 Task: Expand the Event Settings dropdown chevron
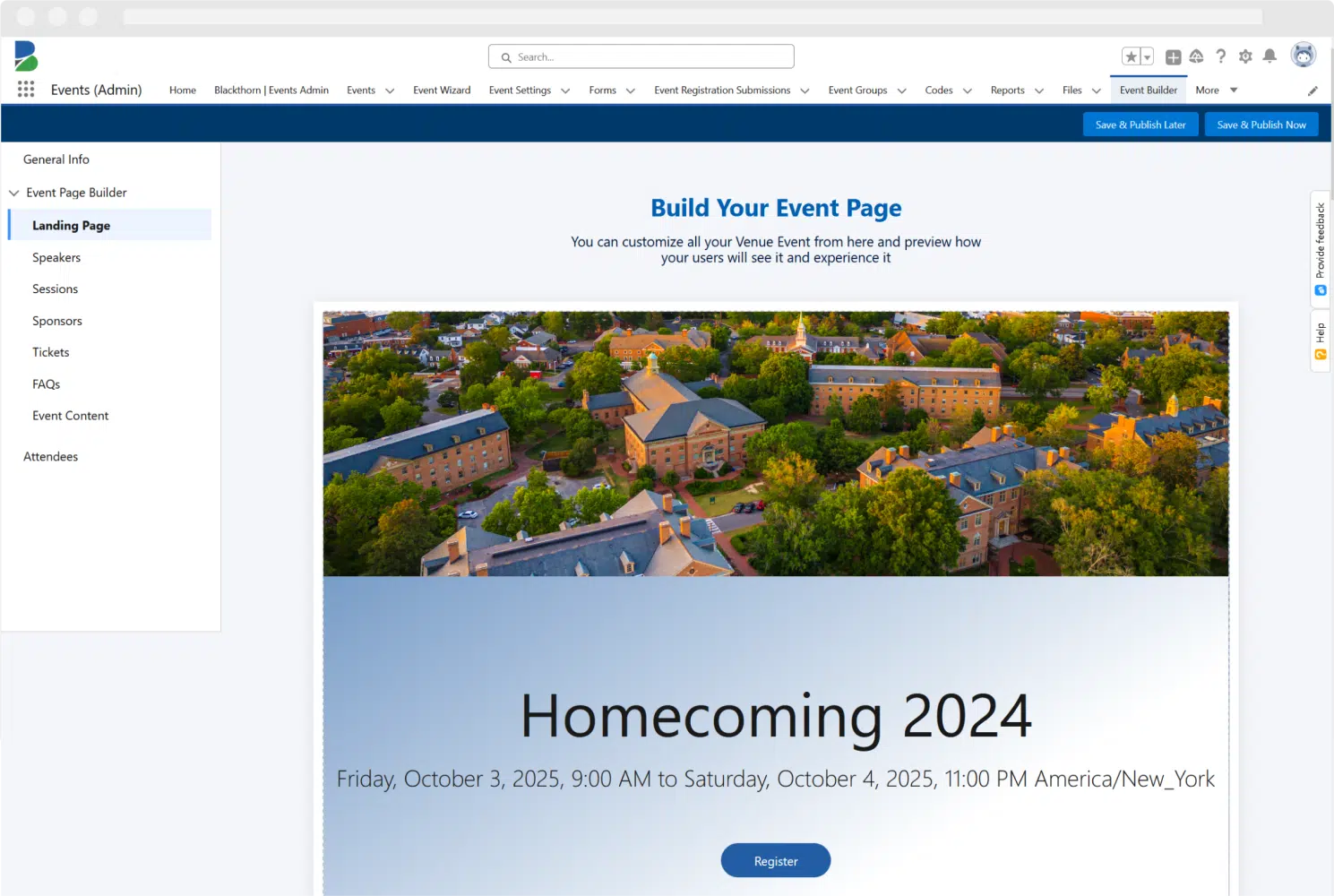(565, 90)
